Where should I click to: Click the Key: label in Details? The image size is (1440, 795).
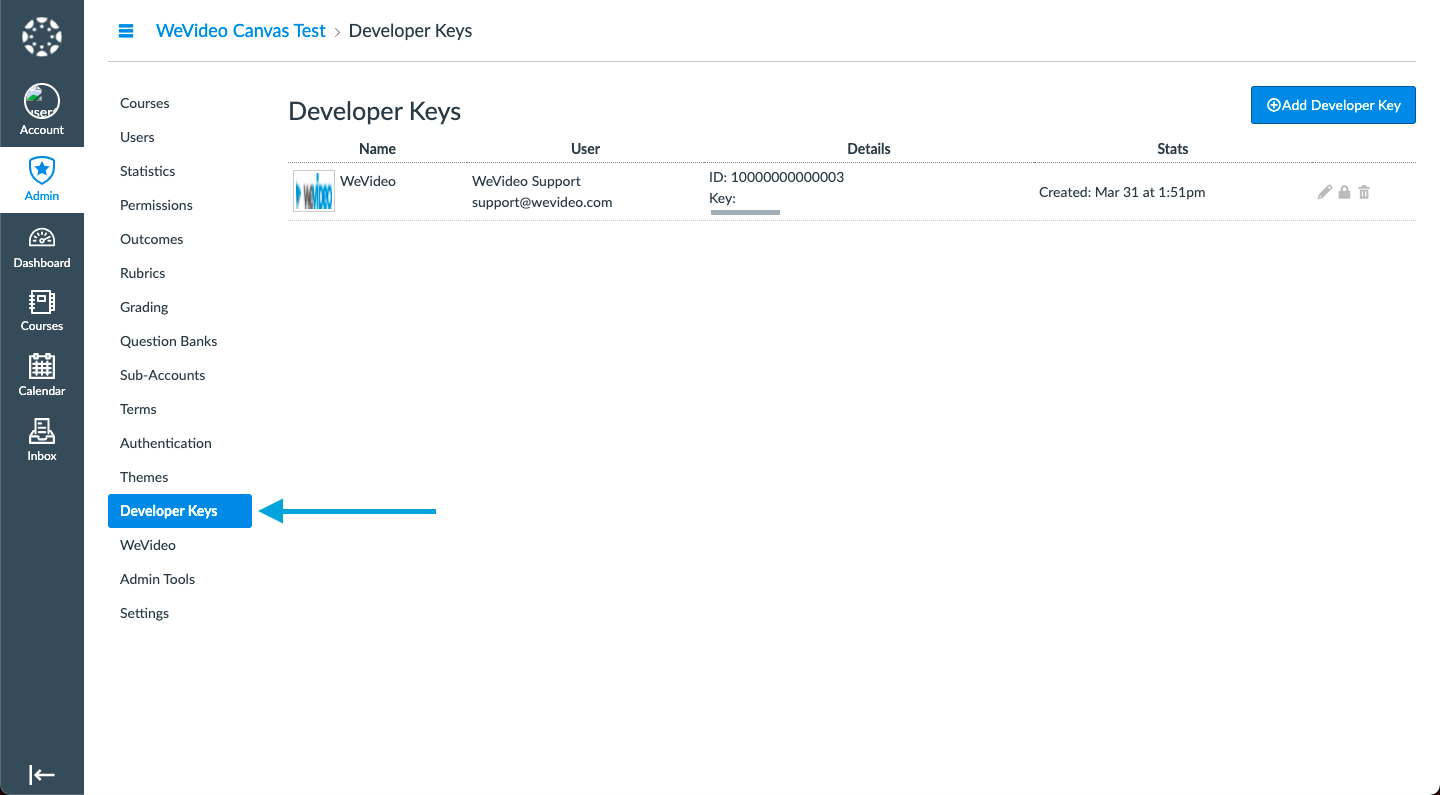(x=722, y=198)
